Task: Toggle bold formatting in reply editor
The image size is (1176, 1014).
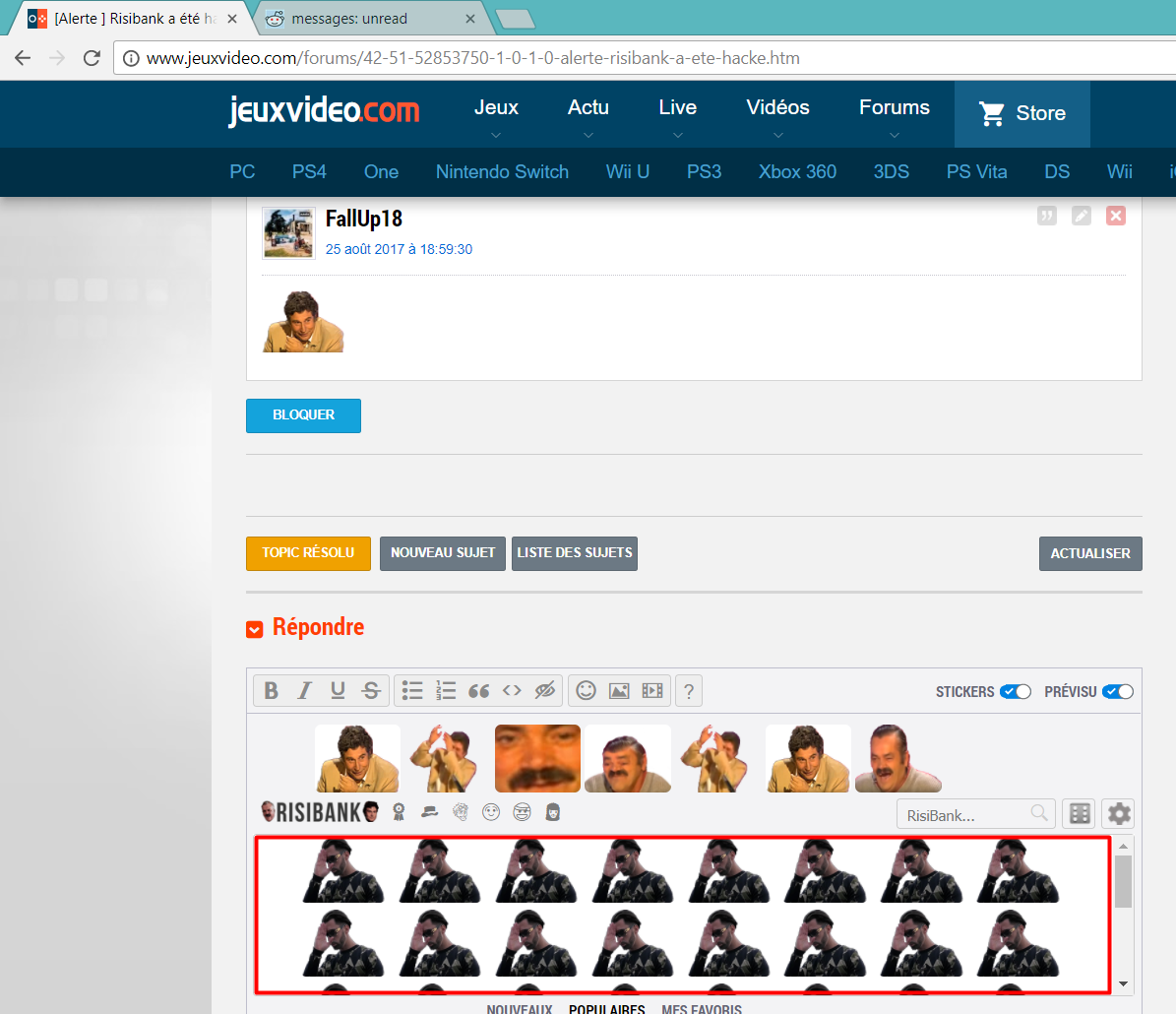Action: [x=272, y=690]
